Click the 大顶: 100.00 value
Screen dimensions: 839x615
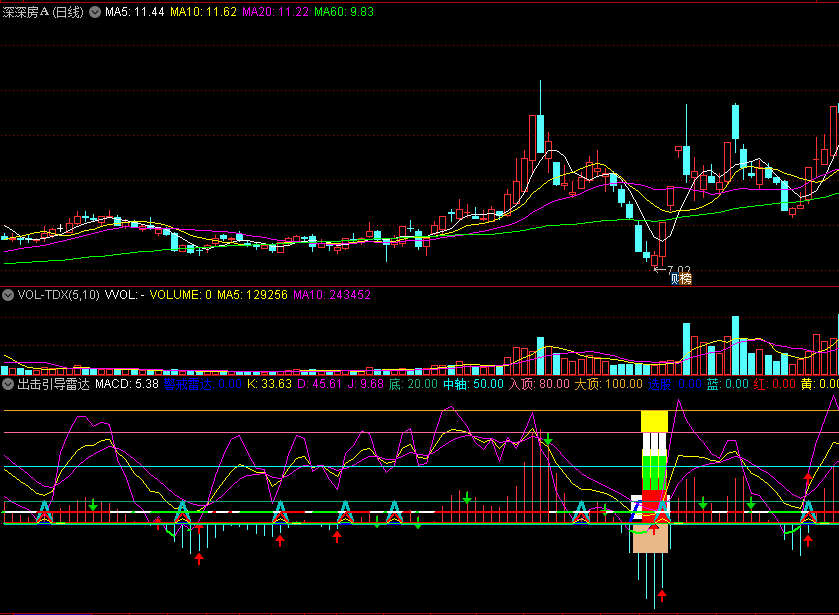[608, 384]
